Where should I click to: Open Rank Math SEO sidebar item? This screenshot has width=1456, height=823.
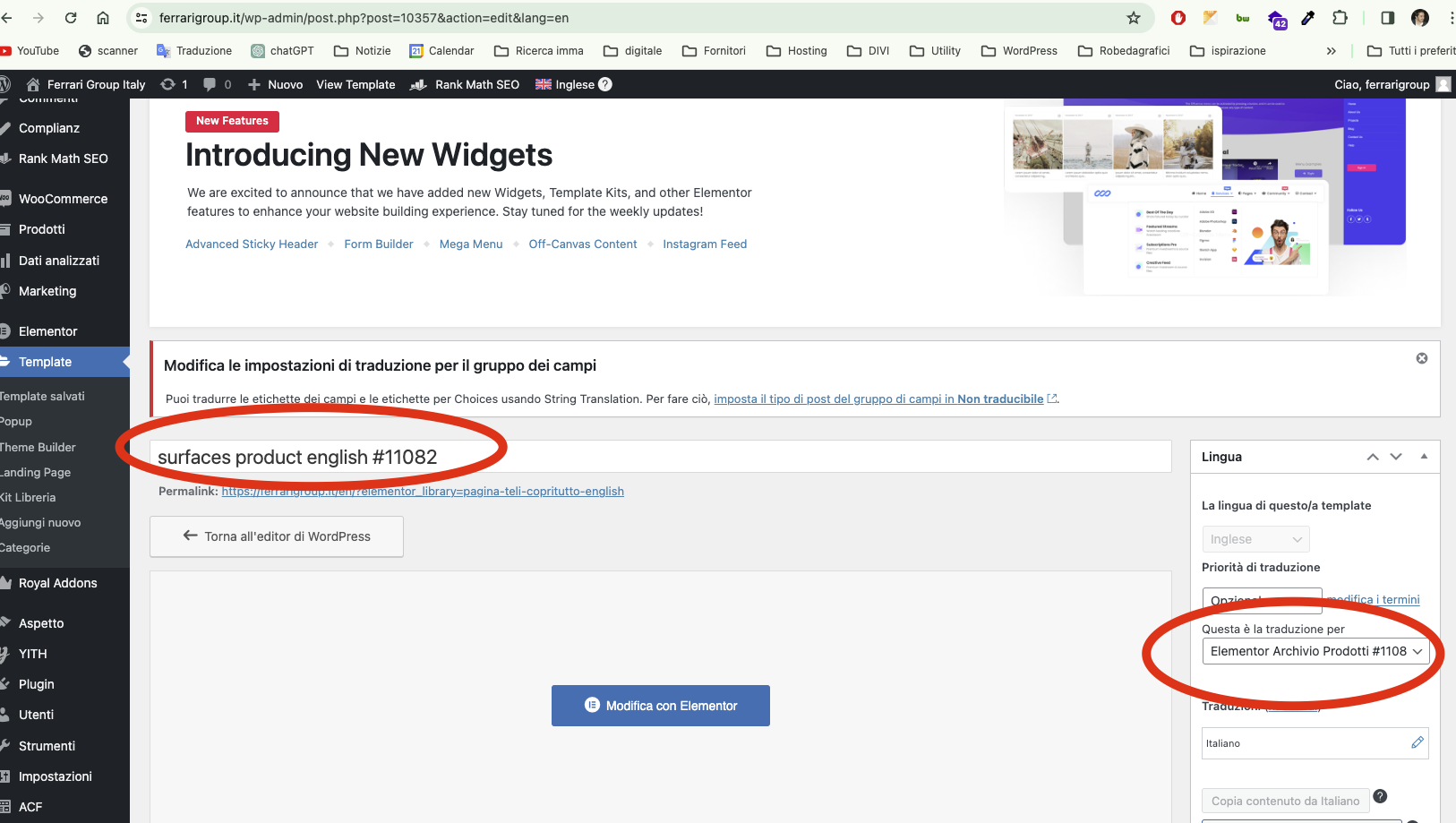[x=64, y=159]
